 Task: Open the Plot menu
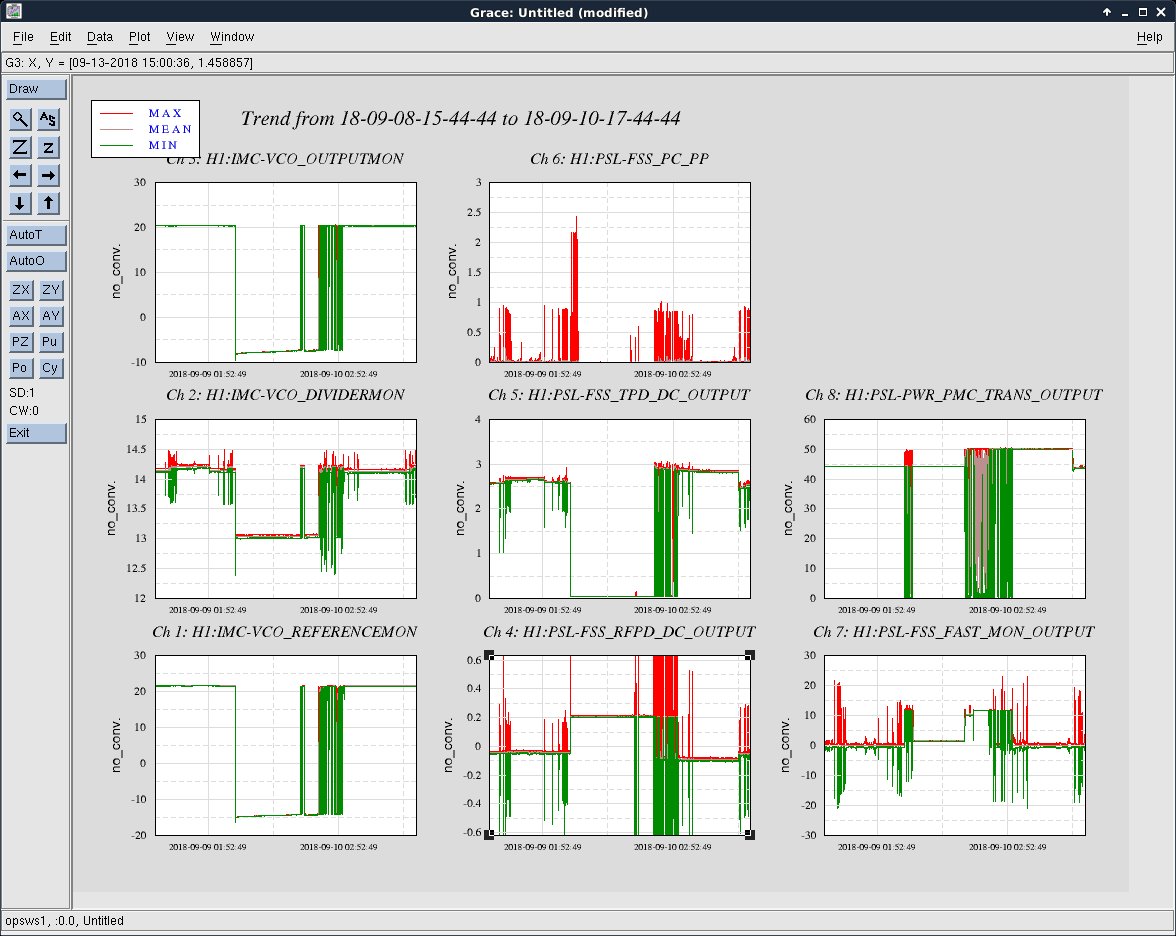(140, 37)
